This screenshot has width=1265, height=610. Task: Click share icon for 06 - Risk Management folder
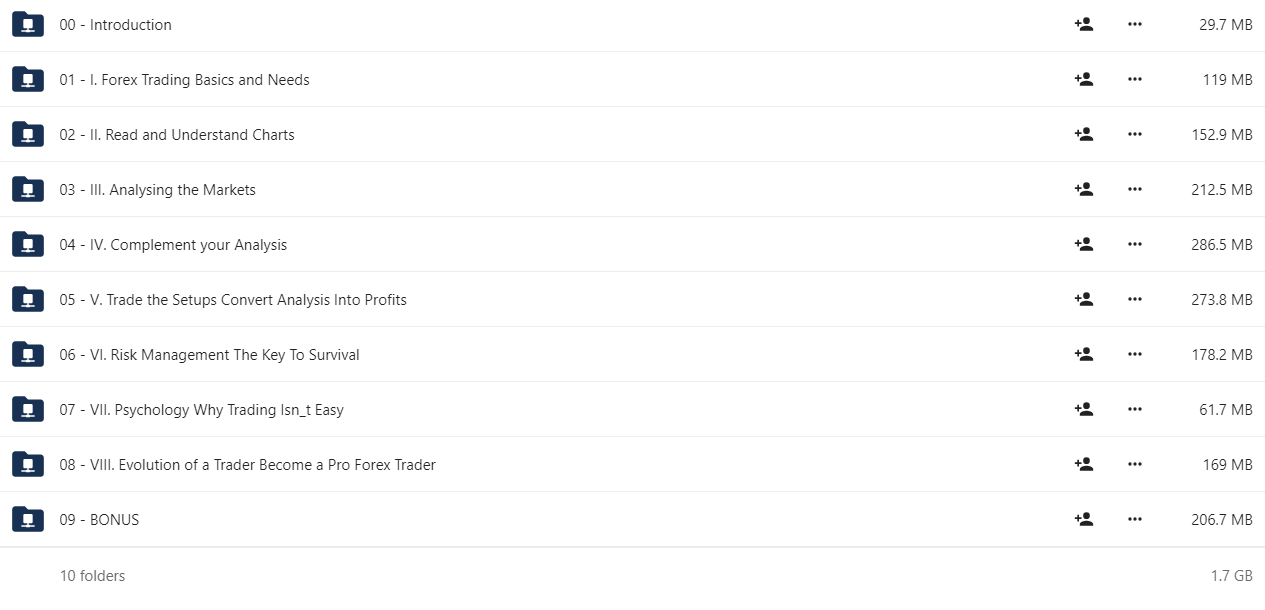click(1083, 354)
